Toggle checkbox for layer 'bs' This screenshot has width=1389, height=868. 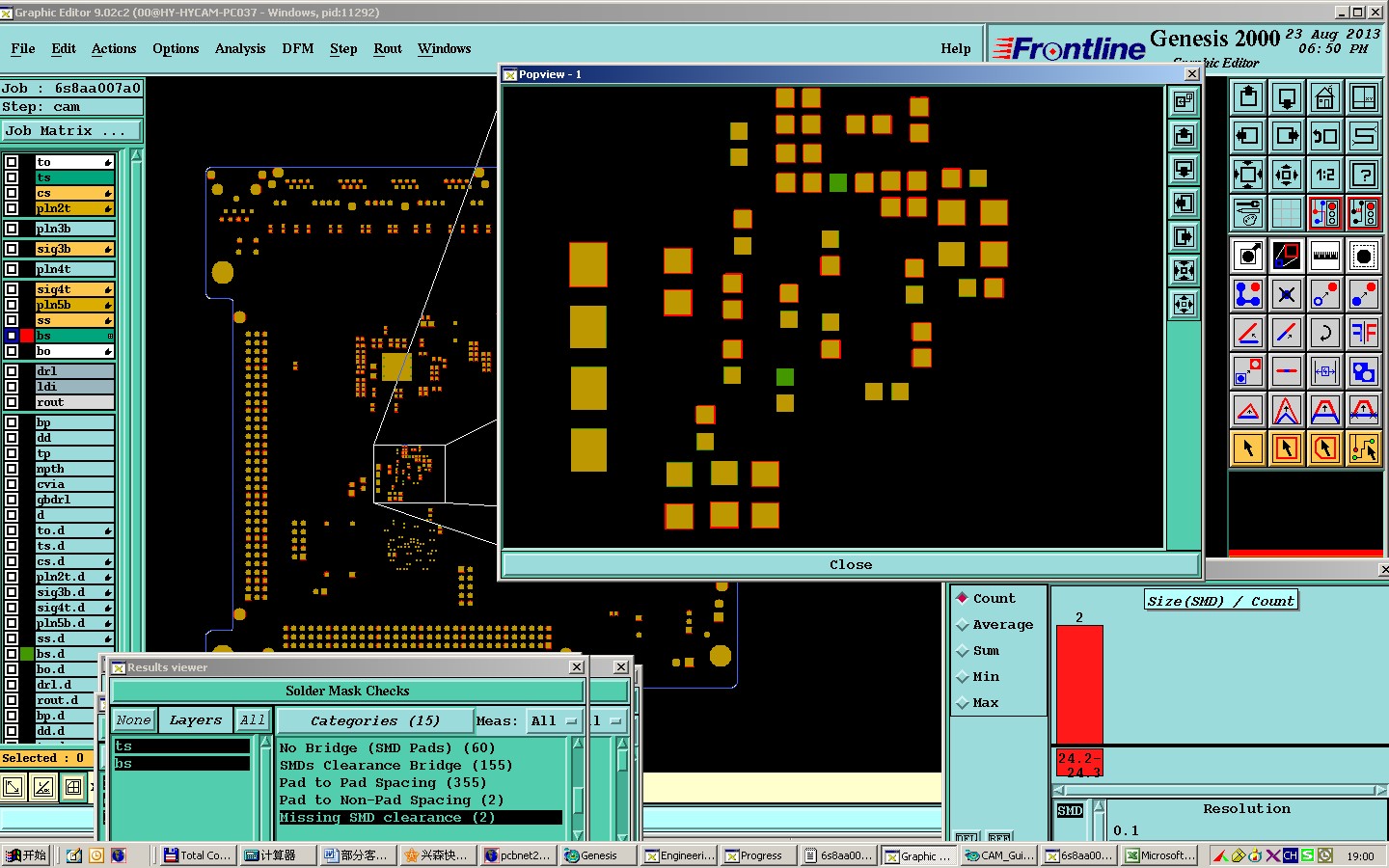(12, 336)
